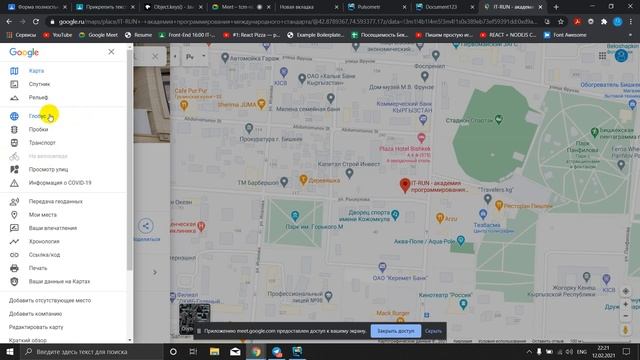The width and height of the screenshot is (640, 360).
Task: Click the ТМ Барбершоп pin
Action: (284, 182)
